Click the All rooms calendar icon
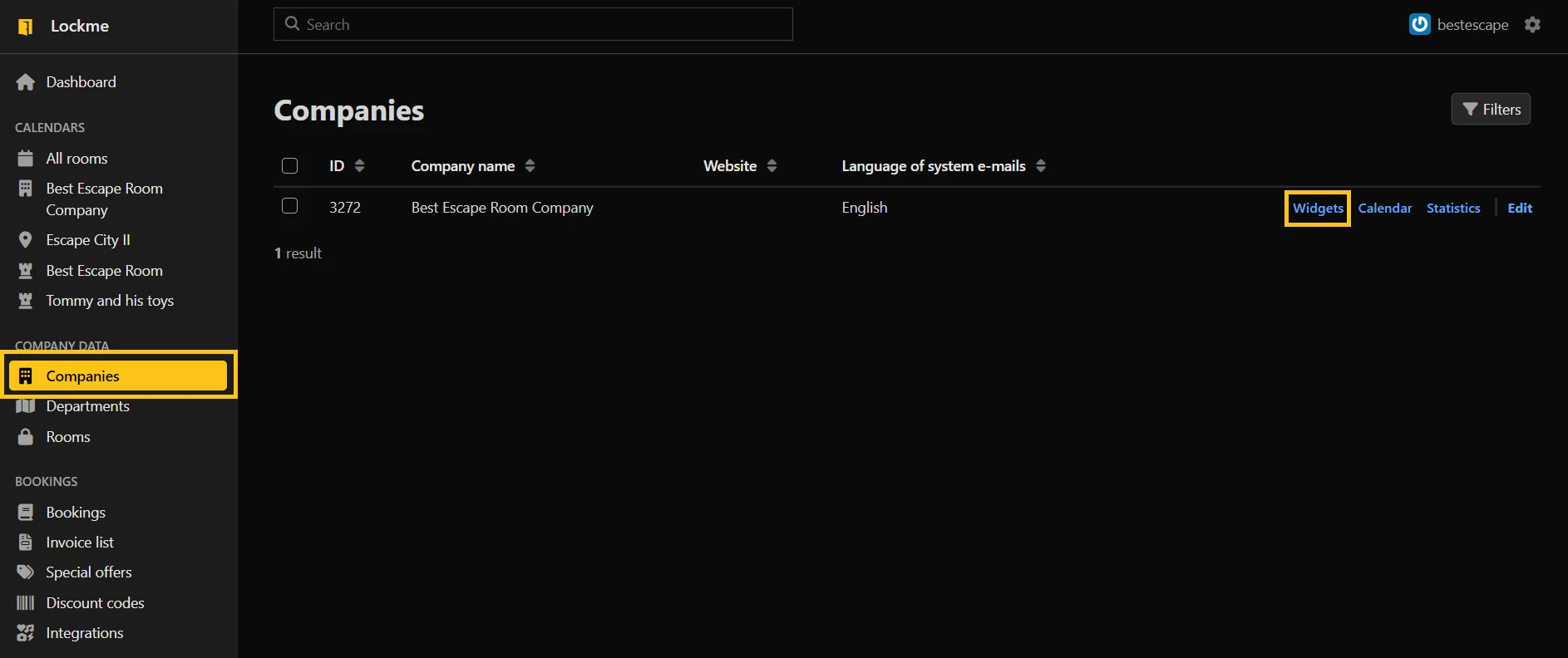 pyautogui.click(x=26, y=159)
